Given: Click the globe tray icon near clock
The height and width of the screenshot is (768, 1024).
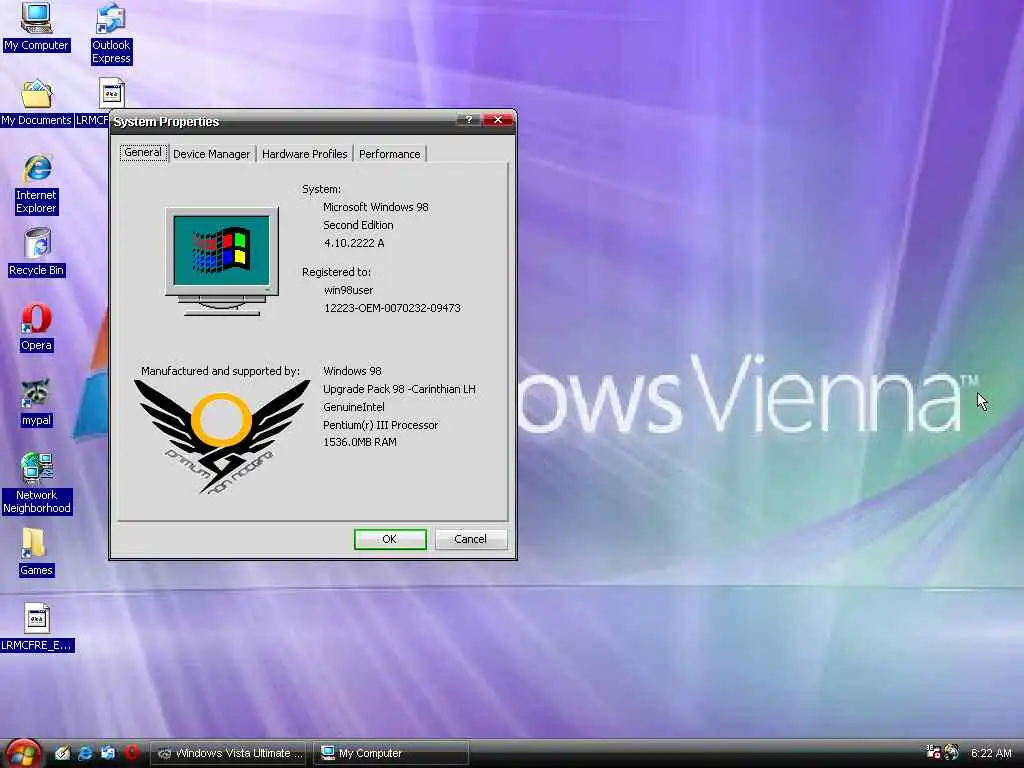Looking at the screenshot, I should 952,752.
